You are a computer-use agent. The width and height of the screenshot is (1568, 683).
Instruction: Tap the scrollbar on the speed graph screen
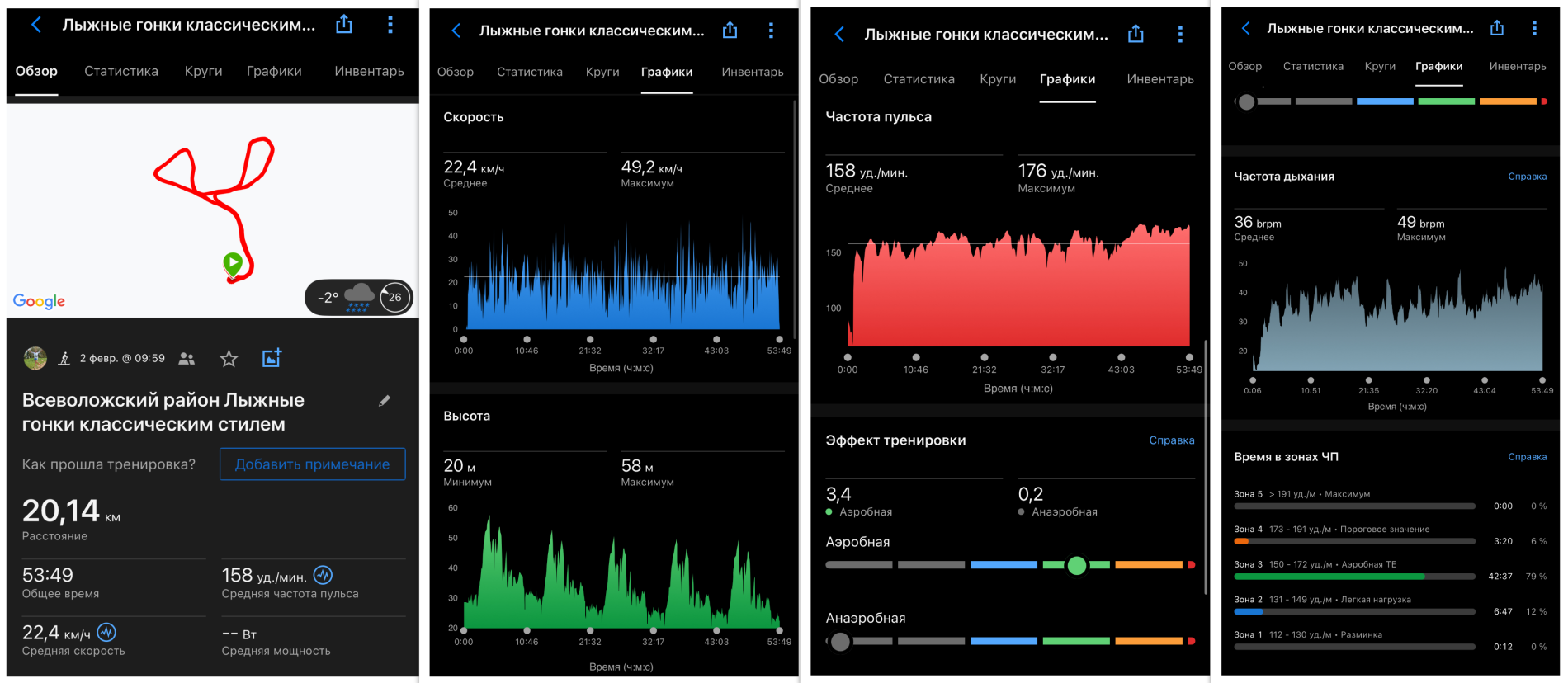pyautogui.click(x=795, y=219)
